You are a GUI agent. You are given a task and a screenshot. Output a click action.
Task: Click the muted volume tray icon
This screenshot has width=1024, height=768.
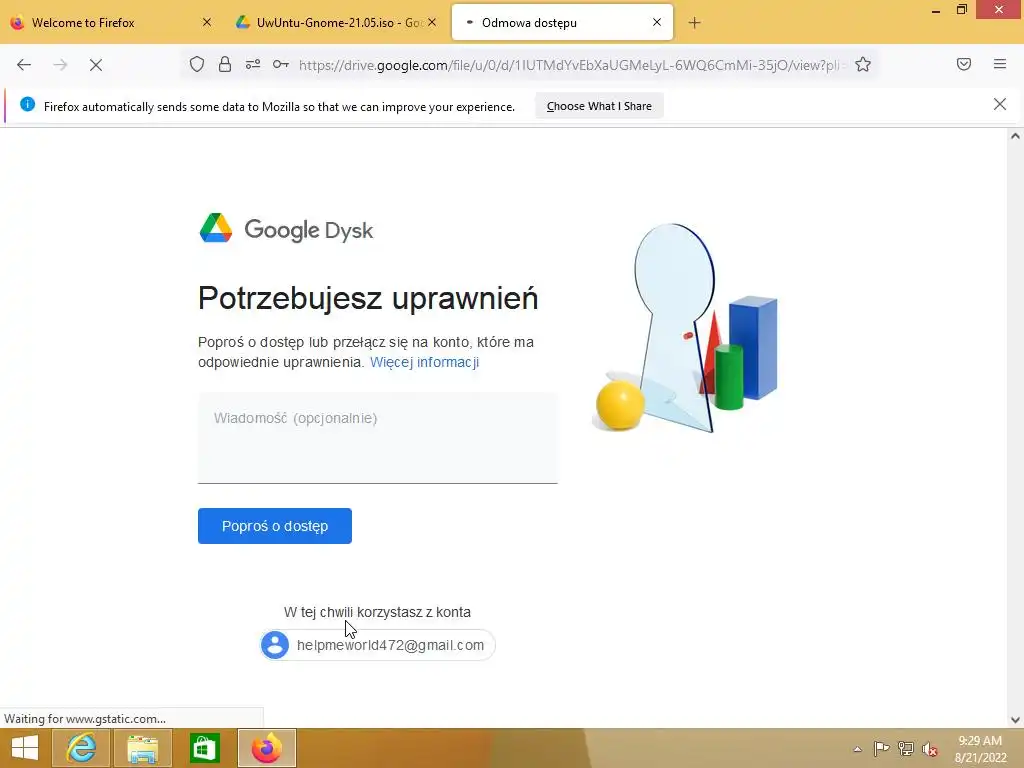[x=930, y=749]
